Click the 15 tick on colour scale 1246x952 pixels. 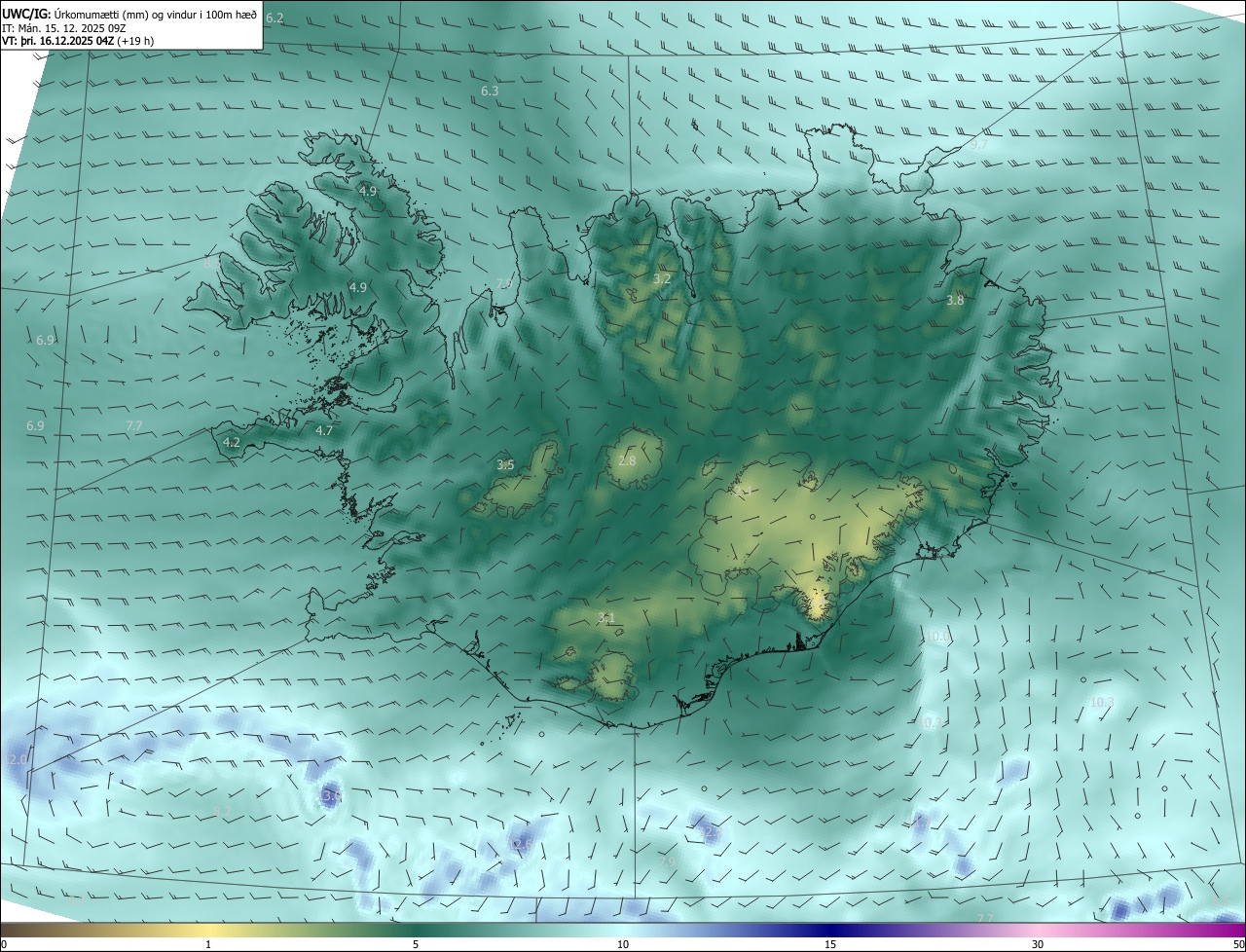click(830, 944)
